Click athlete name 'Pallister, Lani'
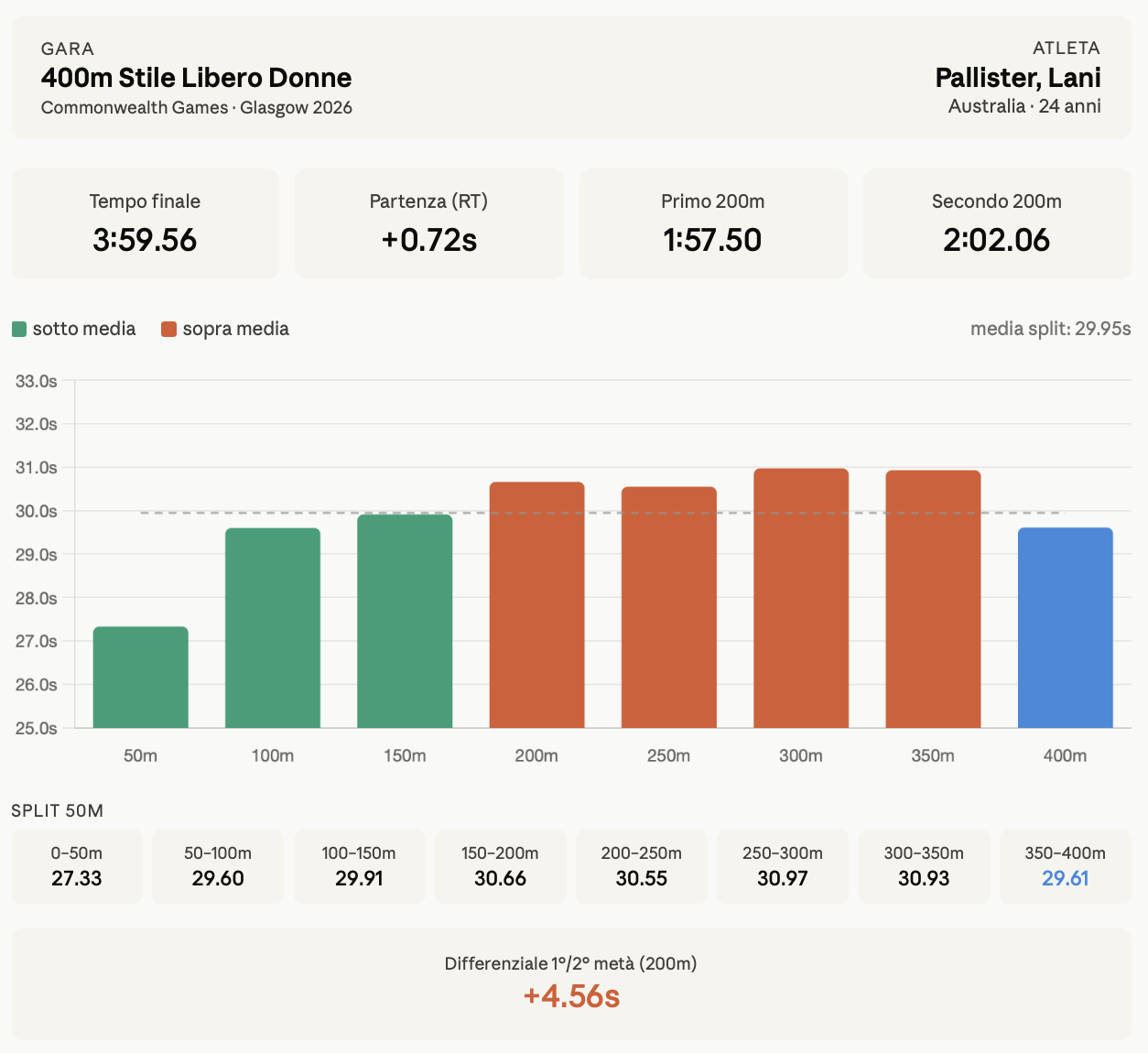Viewport: 1148px width, 1053px height. click(1018, 78)
